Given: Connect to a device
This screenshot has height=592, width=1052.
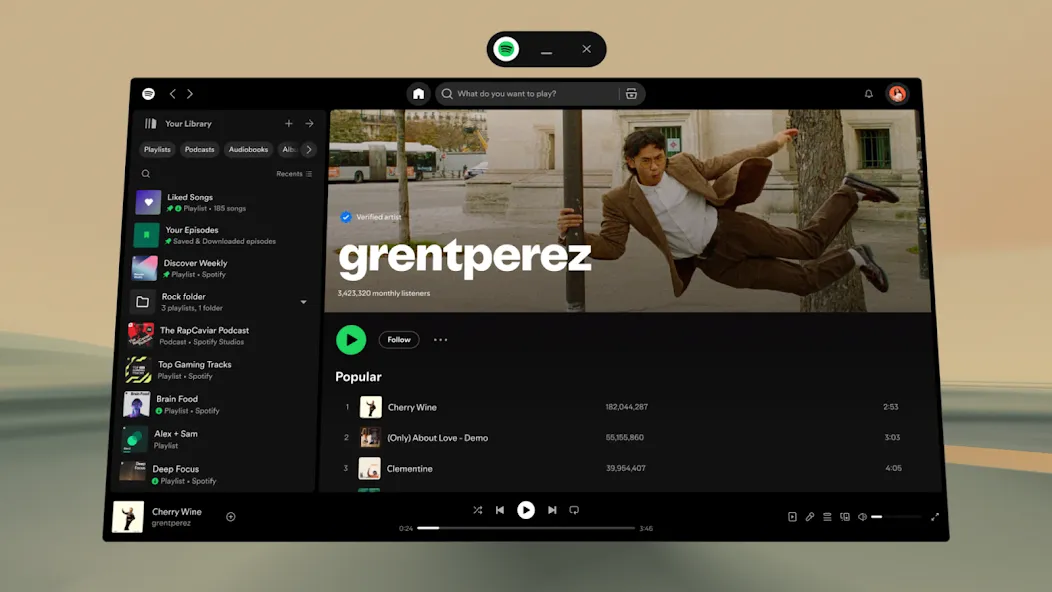Looking at the screenshot, I should click(845, 517).
